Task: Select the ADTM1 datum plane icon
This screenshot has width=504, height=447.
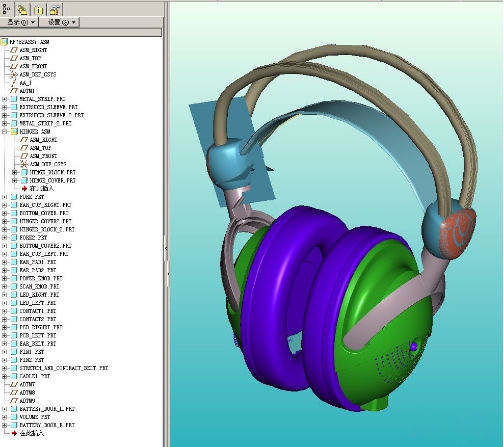Action: pyautogui.click(x=14, y=91)
